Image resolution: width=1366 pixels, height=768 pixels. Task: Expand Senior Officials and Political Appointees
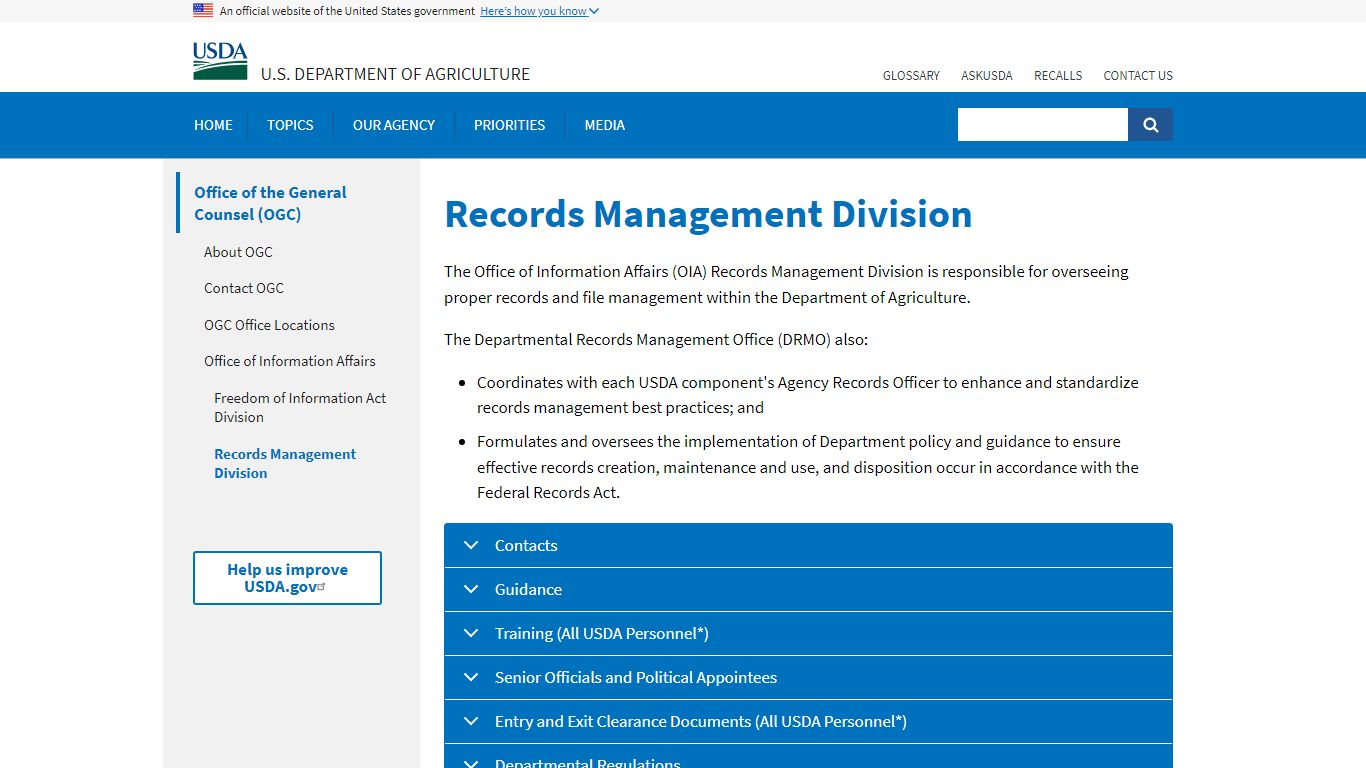[x=808, y=677]
